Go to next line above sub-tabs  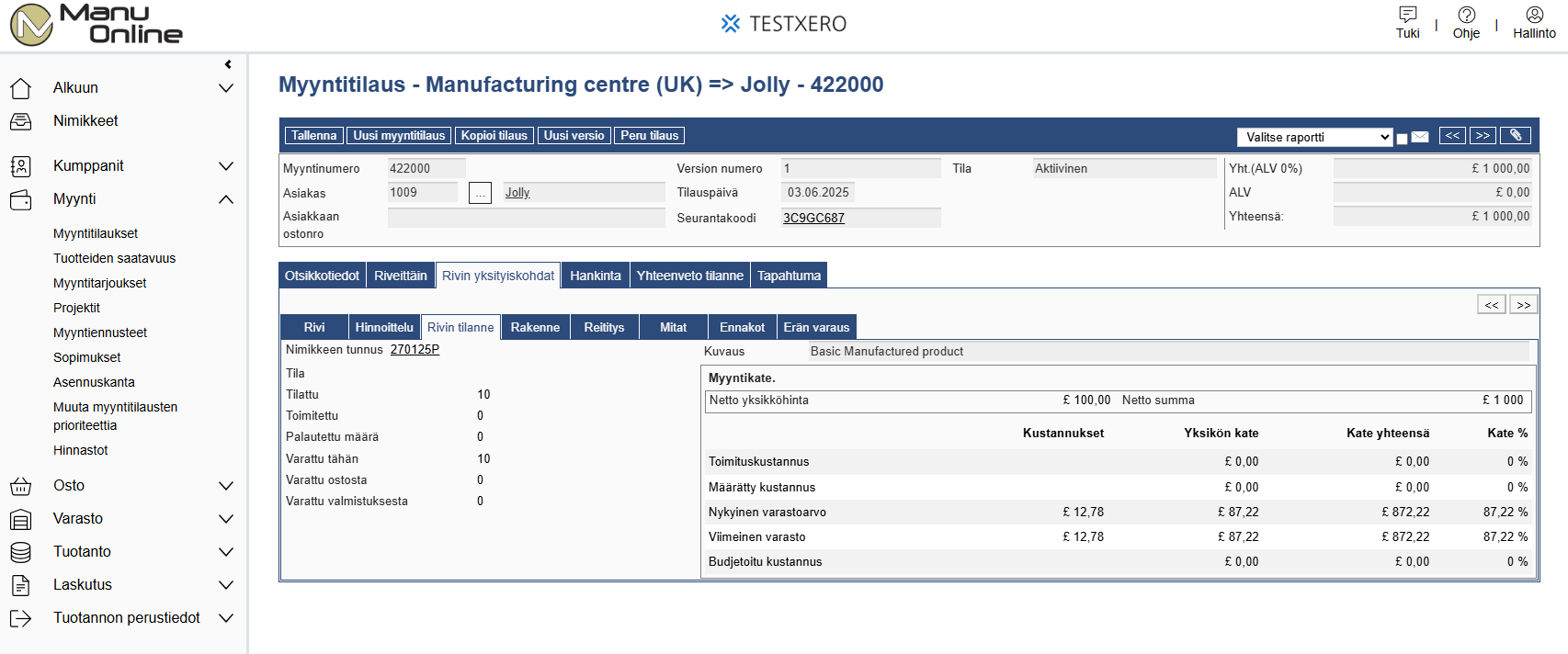tap(1524, 305)
